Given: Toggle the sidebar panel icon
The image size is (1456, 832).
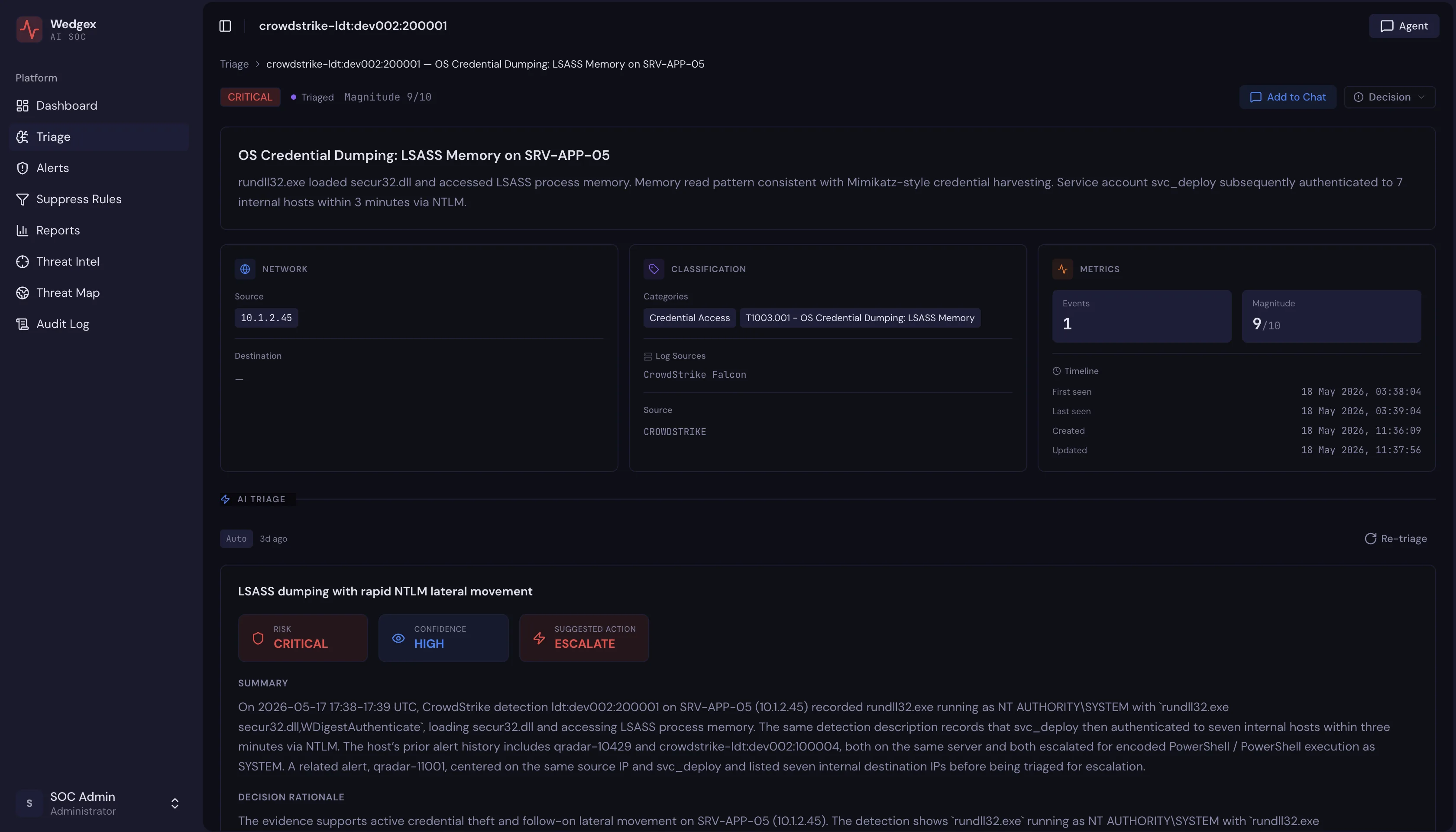Looking at the screenshot, I should [225, 26].
